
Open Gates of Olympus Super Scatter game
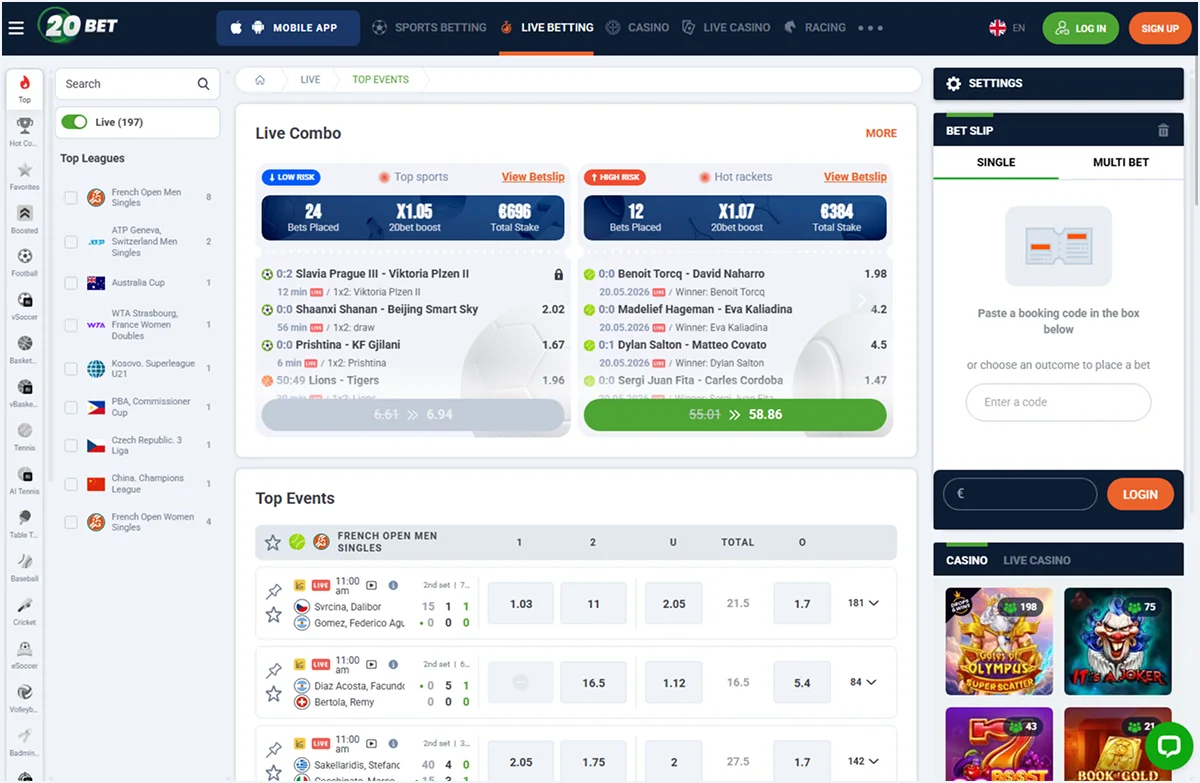[x=999, y=641]
